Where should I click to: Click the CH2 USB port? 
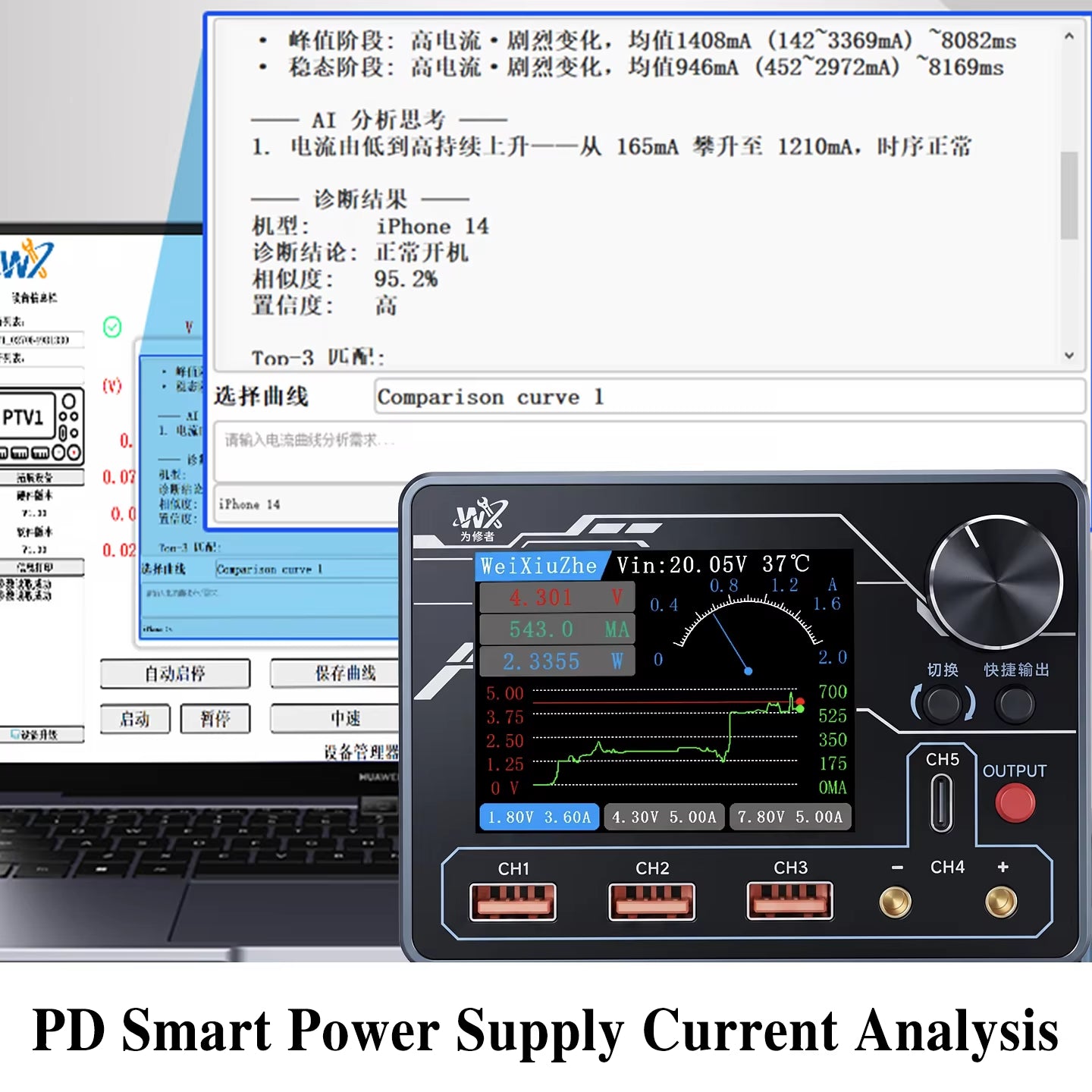coord(652,902)
